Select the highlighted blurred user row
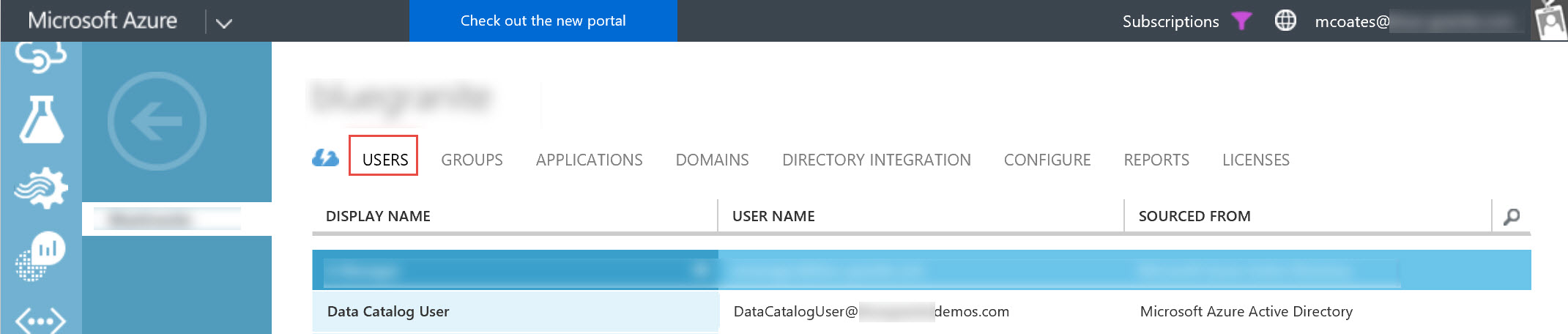 tap(921, 270)
